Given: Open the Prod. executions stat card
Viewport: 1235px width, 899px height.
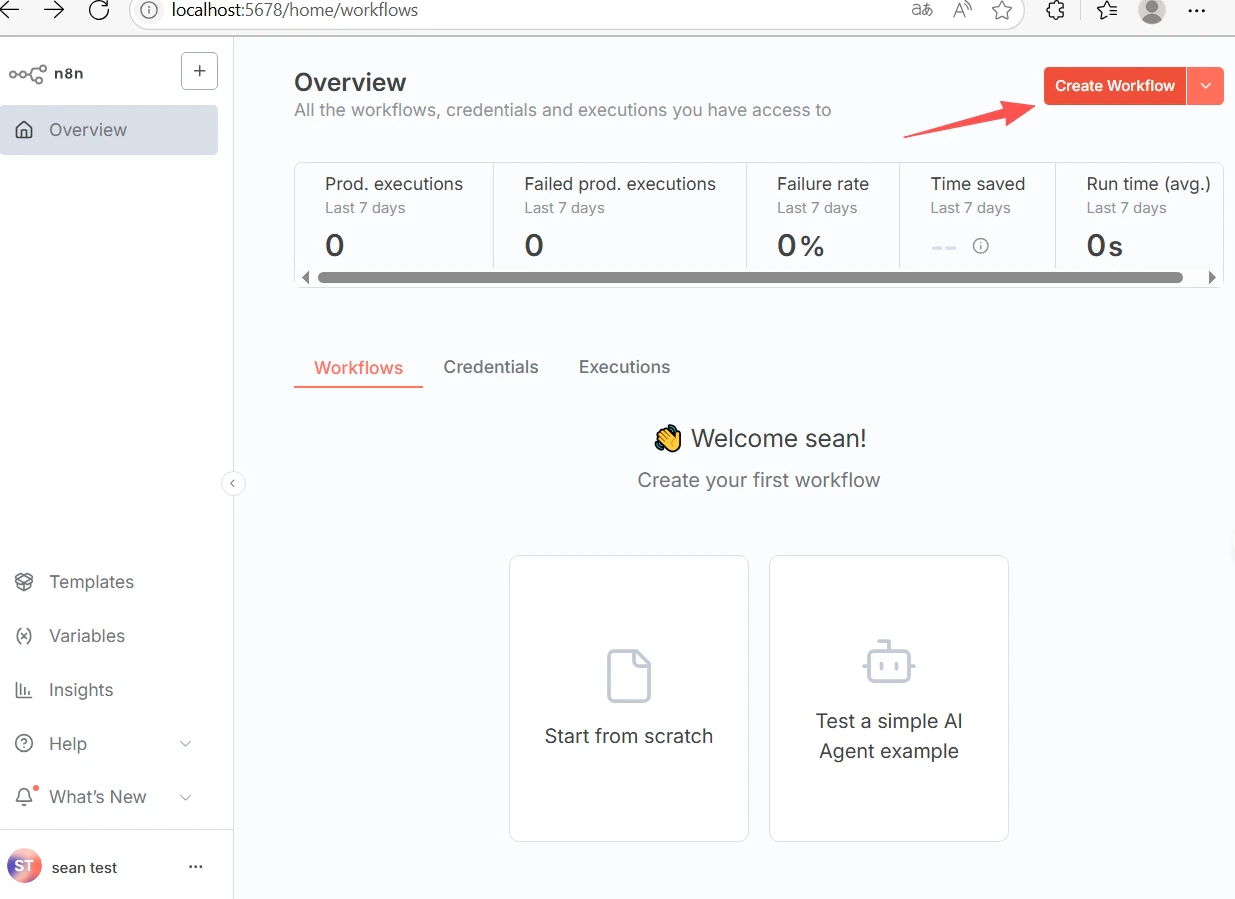Looking at the screenshot, I should click(394, 216).
